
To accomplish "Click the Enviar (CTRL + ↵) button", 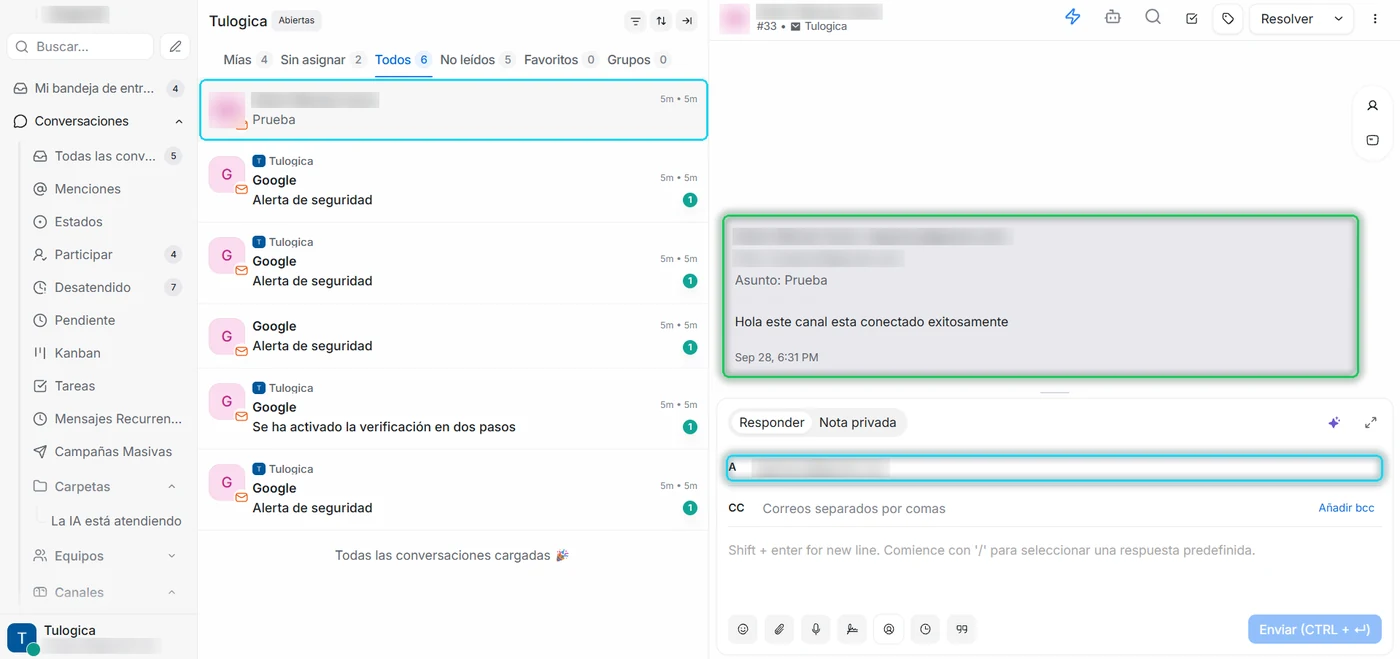I will click(x=1314, y=629).
